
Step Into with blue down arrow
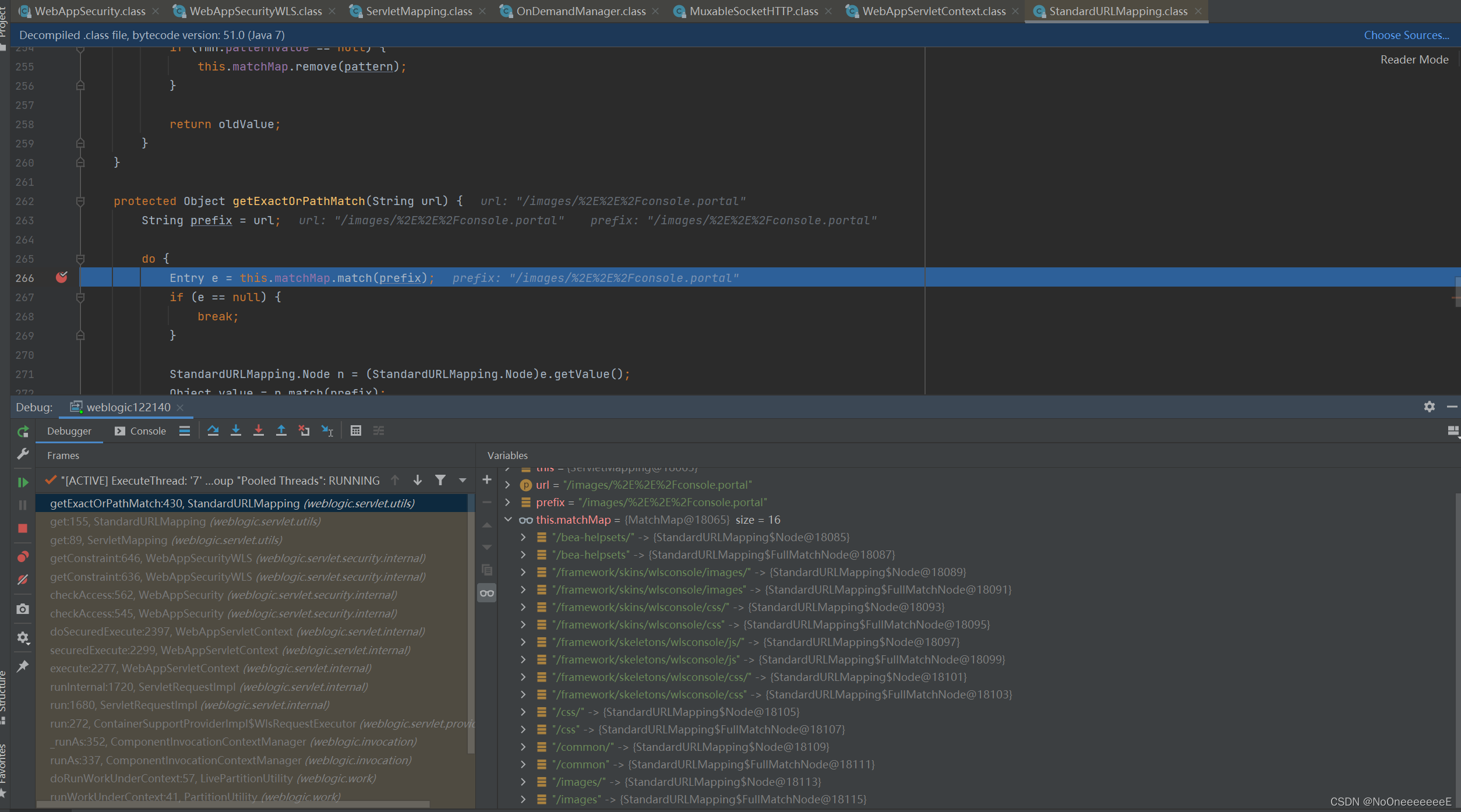pyautogui.click(x=236, y=431)
